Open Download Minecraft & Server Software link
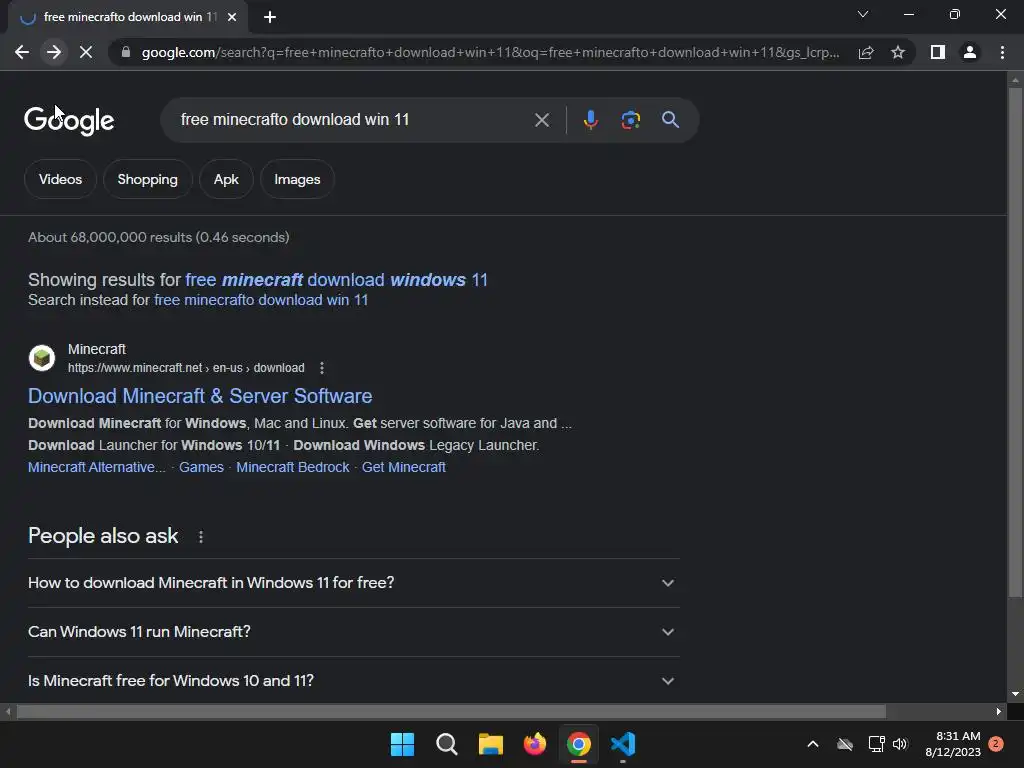Image resolution: width=1024 pixels, height=768 pixels. 200,396
